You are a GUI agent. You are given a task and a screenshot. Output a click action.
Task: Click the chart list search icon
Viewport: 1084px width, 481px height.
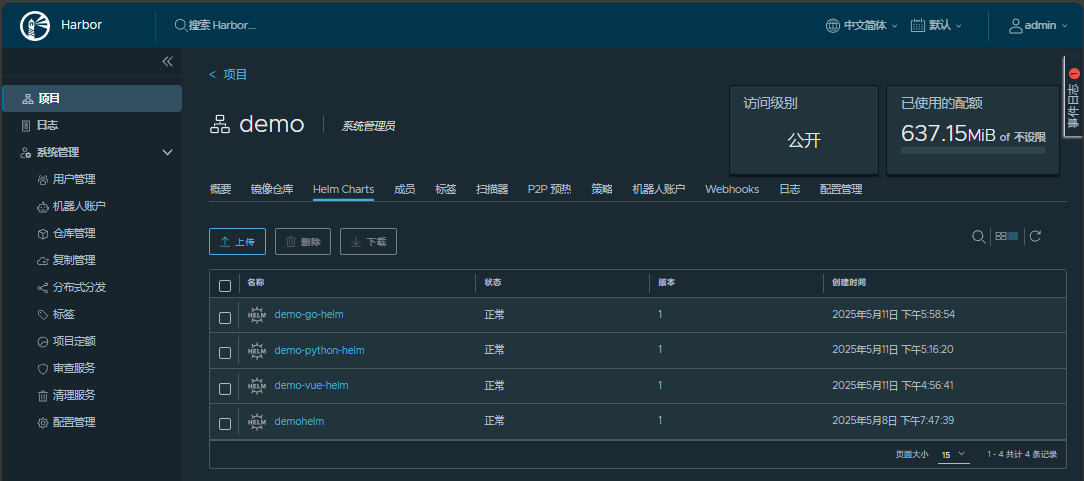click(x=978, y=236)
